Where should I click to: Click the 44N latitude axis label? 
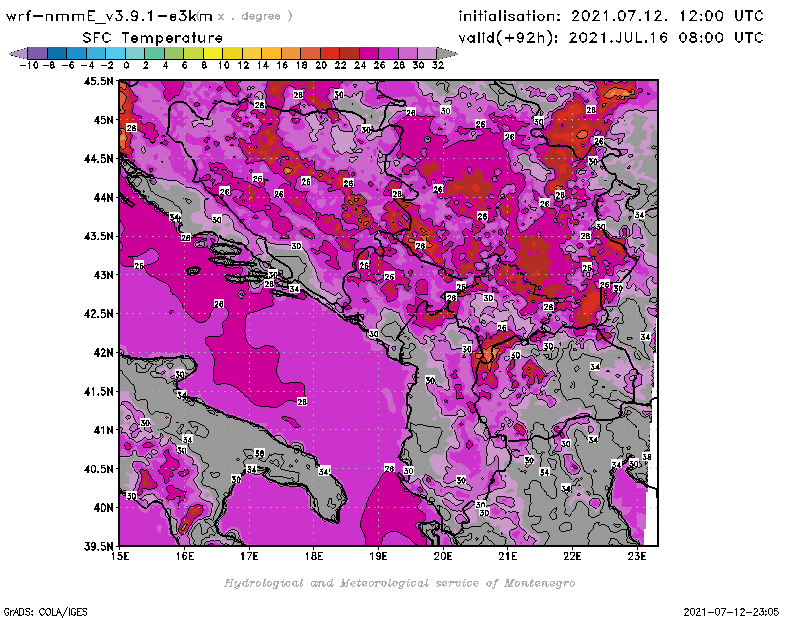click(x=104, y=197)
